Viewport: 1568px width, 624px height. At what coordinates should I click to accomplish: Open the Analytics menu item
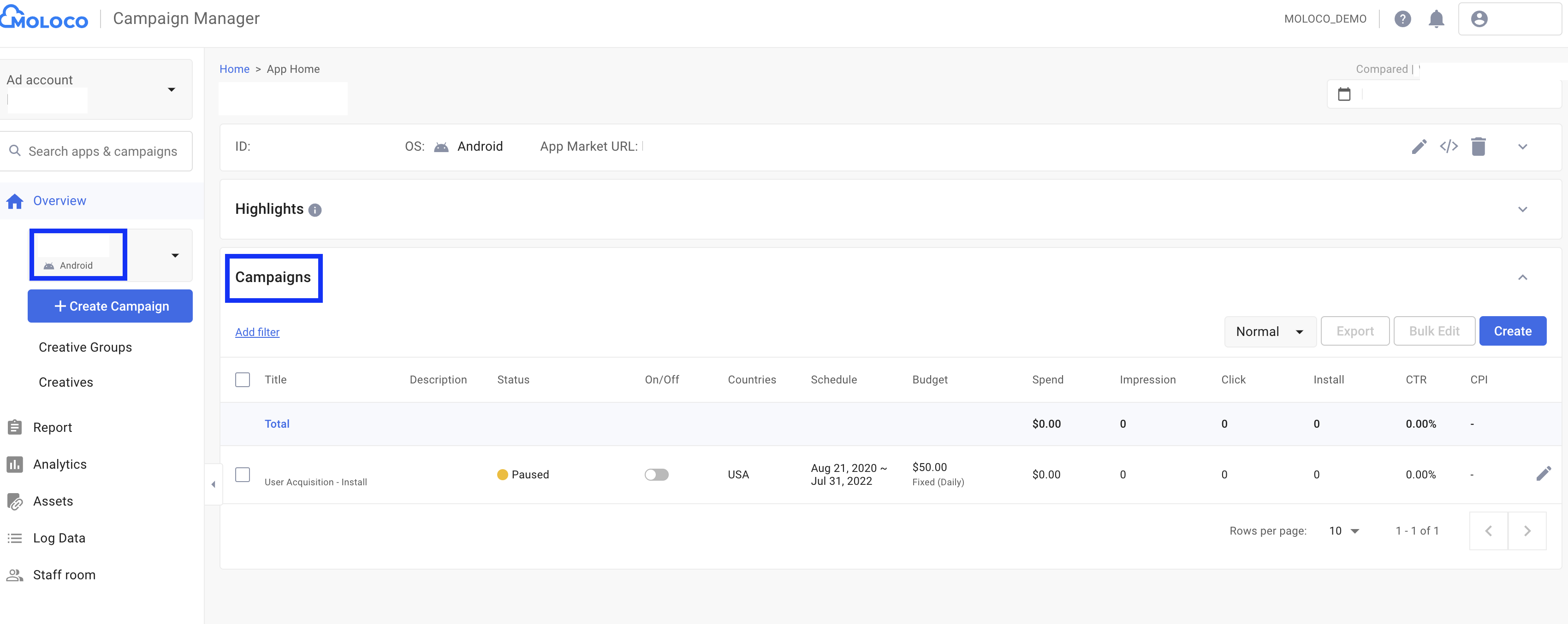point(59,464)
